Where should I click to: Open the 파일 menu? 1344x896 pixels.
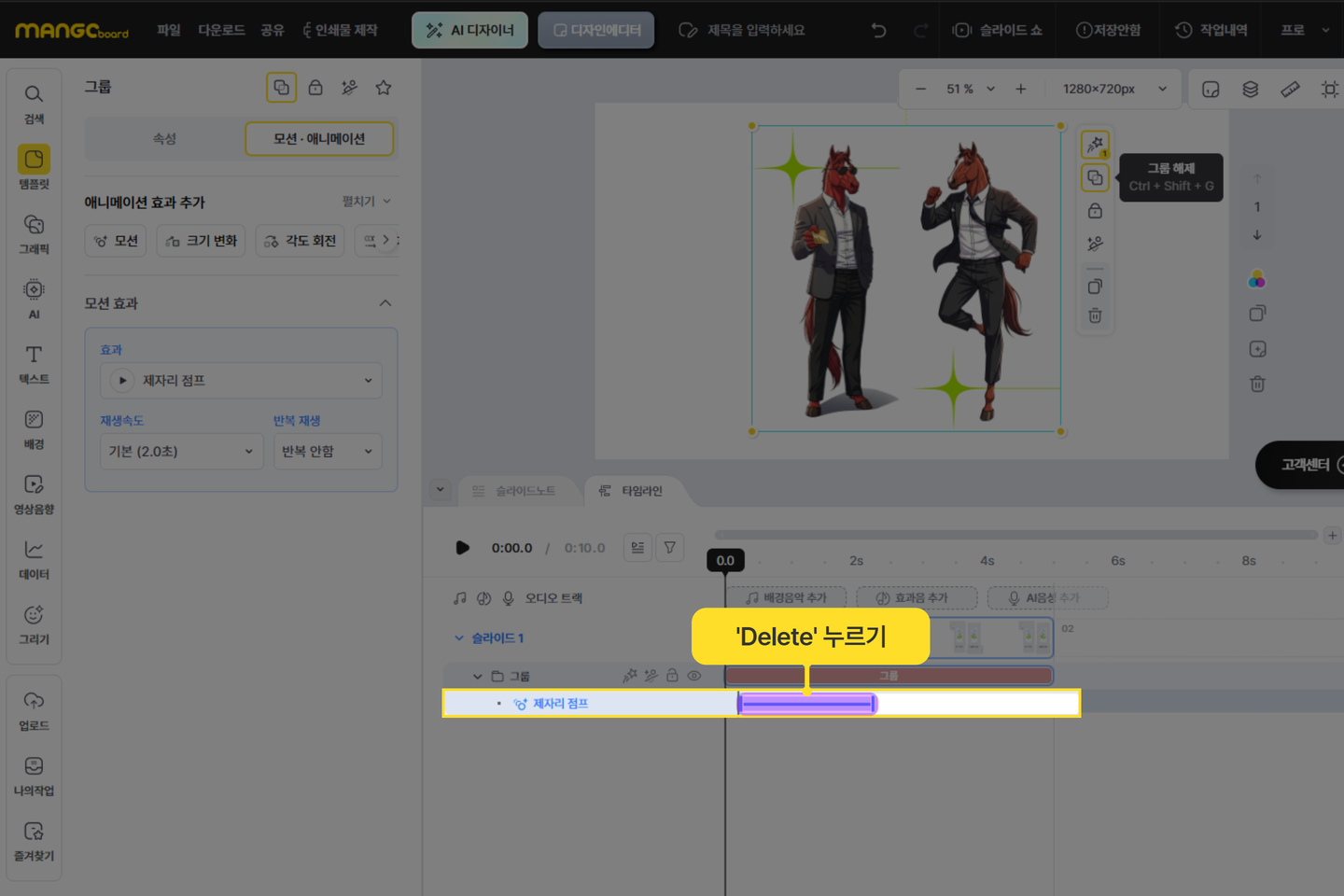169,30
